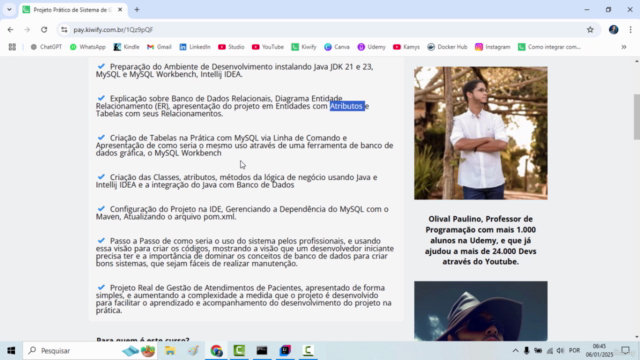Click the address bar URL pay.kiwify.com.br

(113, 30)
